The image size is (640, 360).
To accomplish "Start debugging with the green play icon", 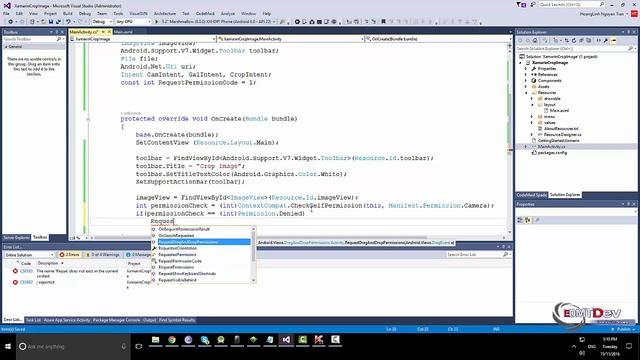I will [156, 22].
